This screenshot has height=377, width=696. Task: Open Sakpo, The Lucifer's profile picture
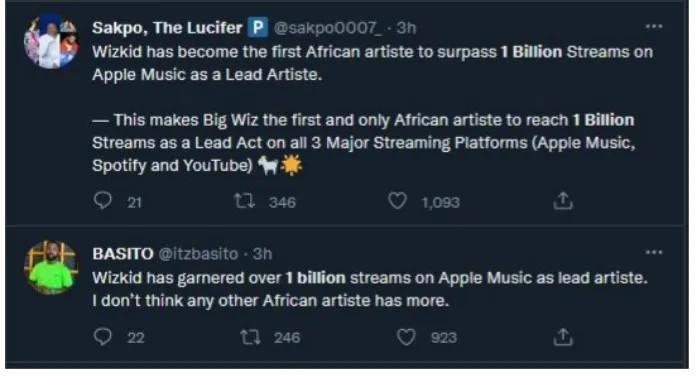tap(51, 42)
